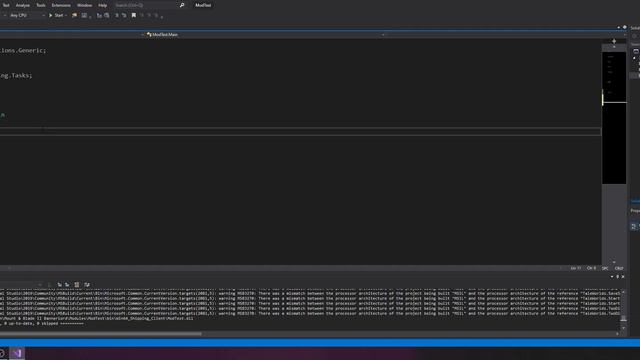The height and width of the screenshot is (360, 640).
Task: Click the ModTest solution name label
Action: pos(203,5)
